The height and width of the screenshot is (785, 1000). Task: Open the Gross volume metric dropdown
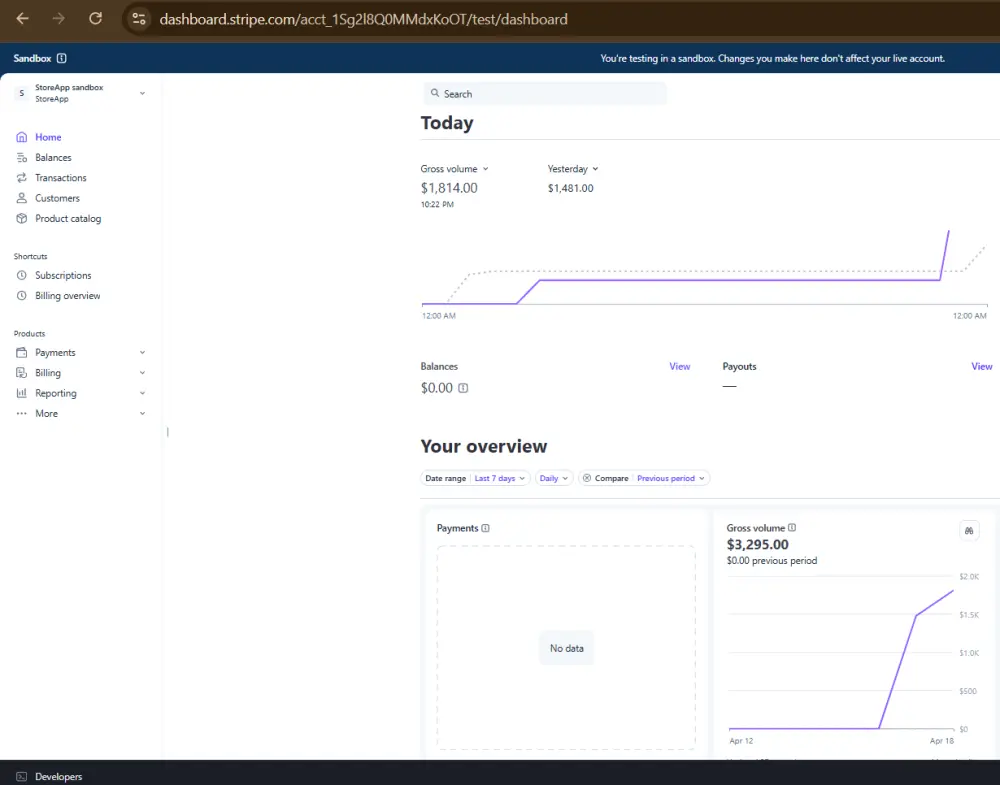[x=454, y=169]
